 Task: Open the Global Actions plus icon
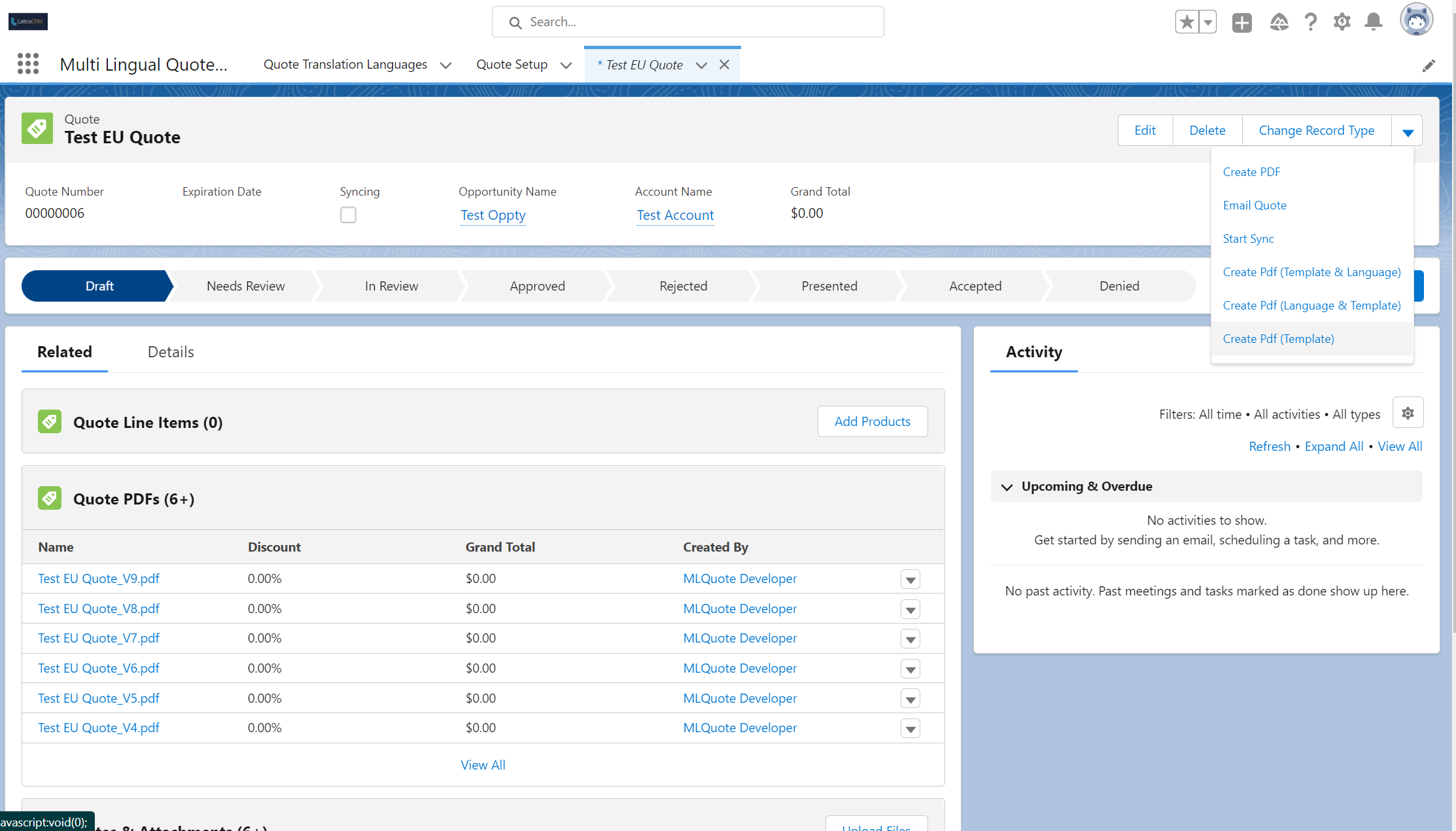(x=1241, y=22)
